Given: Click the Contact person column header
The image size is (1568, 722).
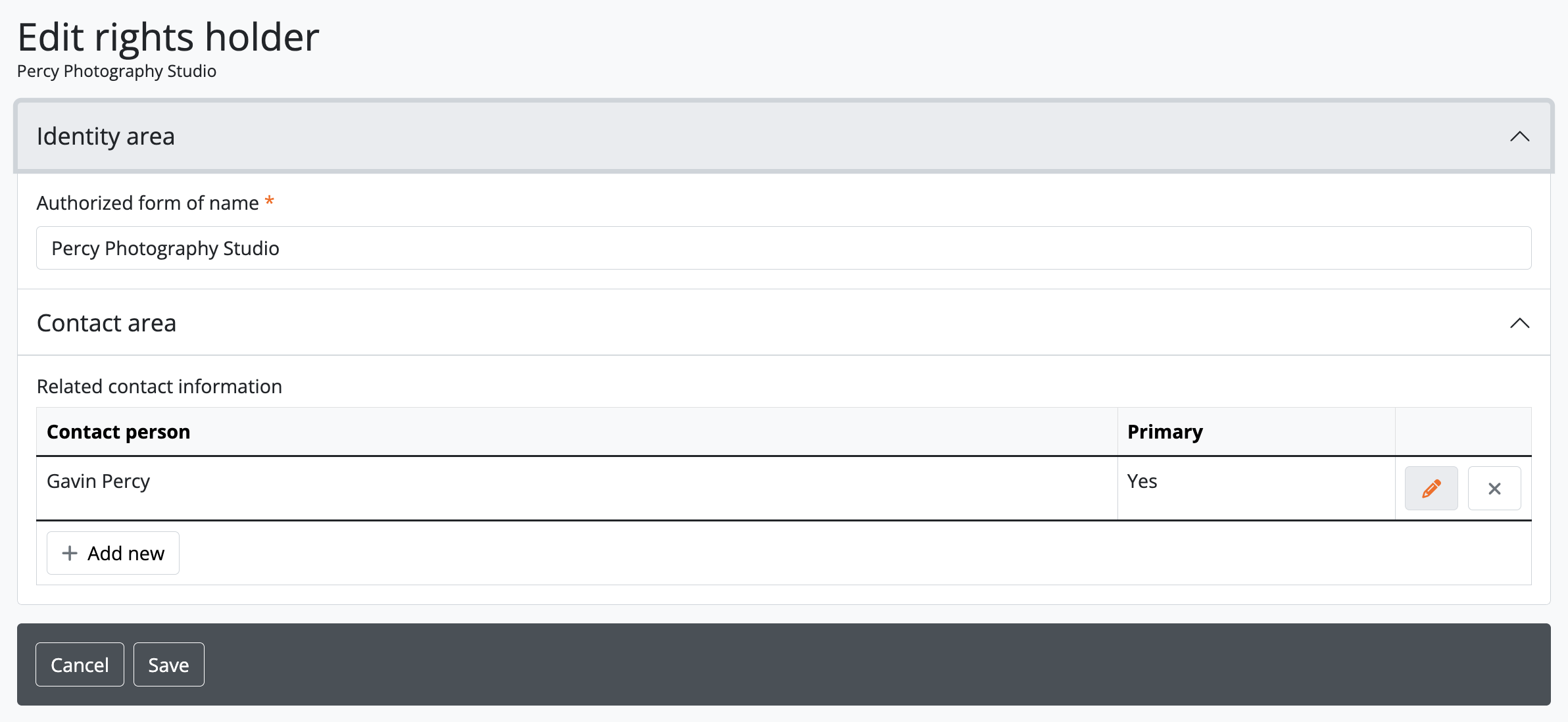Looking at the screenshot, I should (x=118, y=432).
